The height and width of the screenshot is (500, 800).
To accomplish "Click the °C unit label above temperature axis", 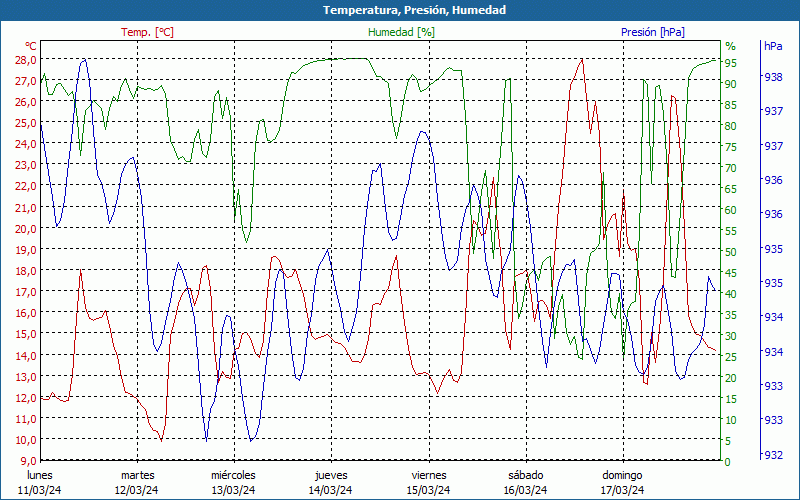I will [x=31, y=45].
